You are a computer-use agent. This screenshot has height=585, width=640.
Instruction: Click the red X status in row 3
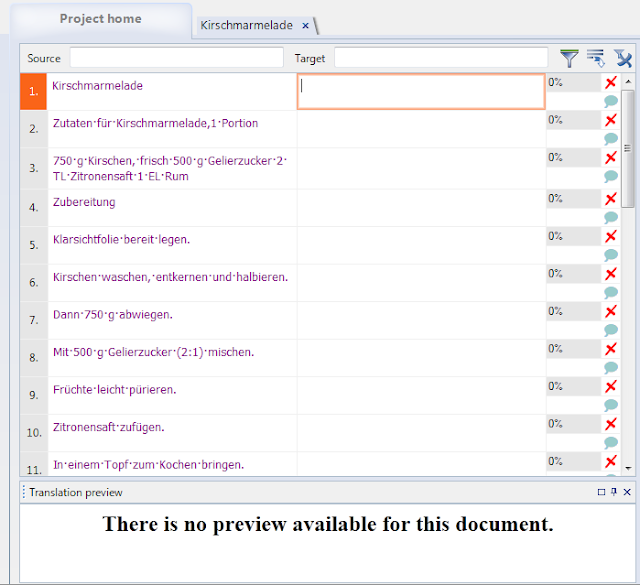coord(611,158)
